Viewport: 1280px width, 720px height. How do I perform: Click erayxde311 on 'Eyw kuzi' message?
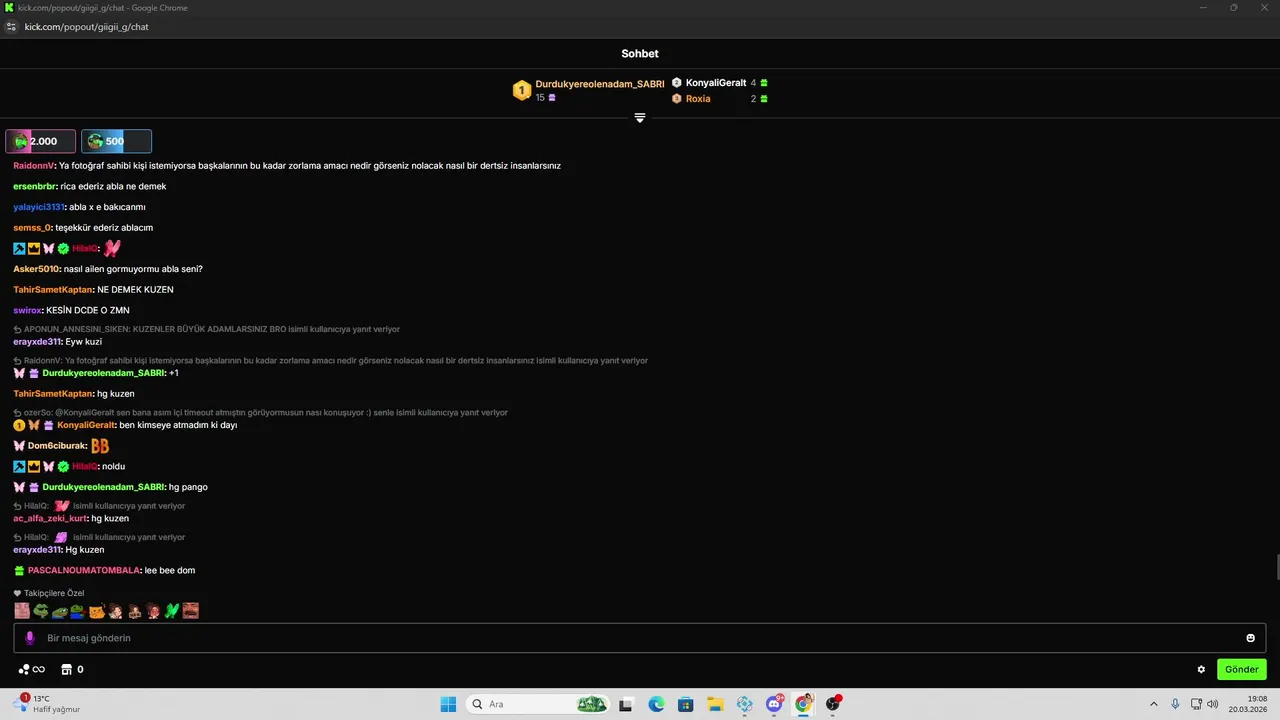pos(37,342)
